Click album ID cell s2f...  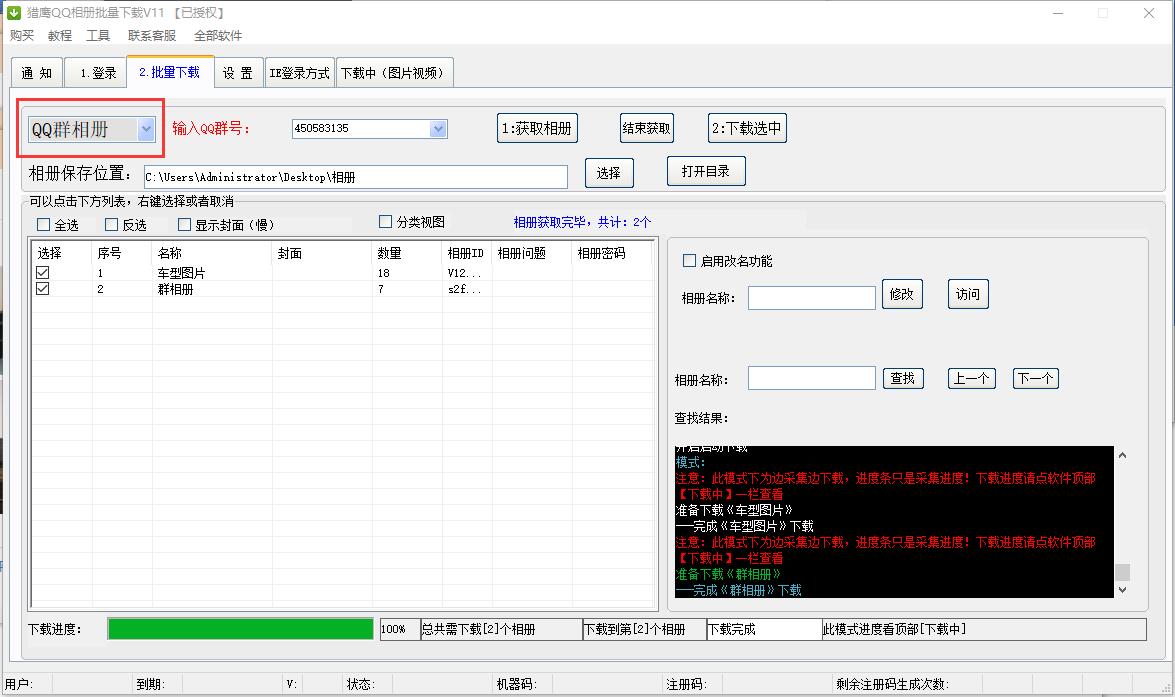[x=465, y=289]
